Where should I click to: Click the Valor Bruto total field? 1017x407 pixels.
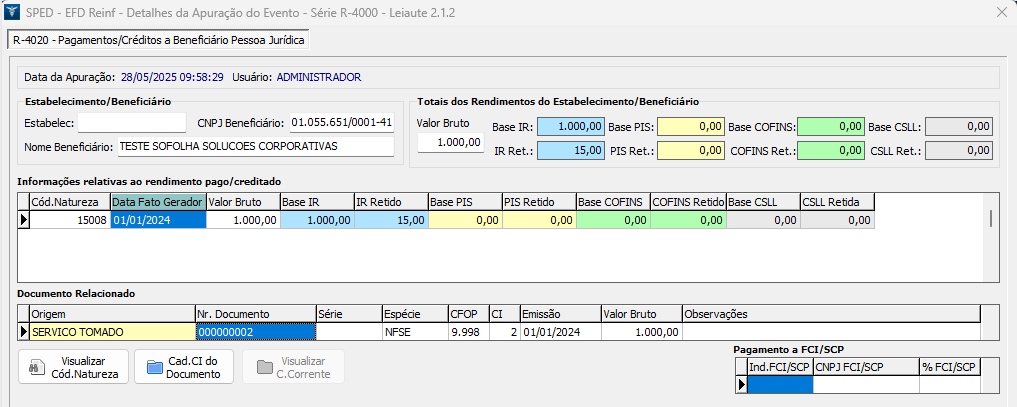pos(450,143)
